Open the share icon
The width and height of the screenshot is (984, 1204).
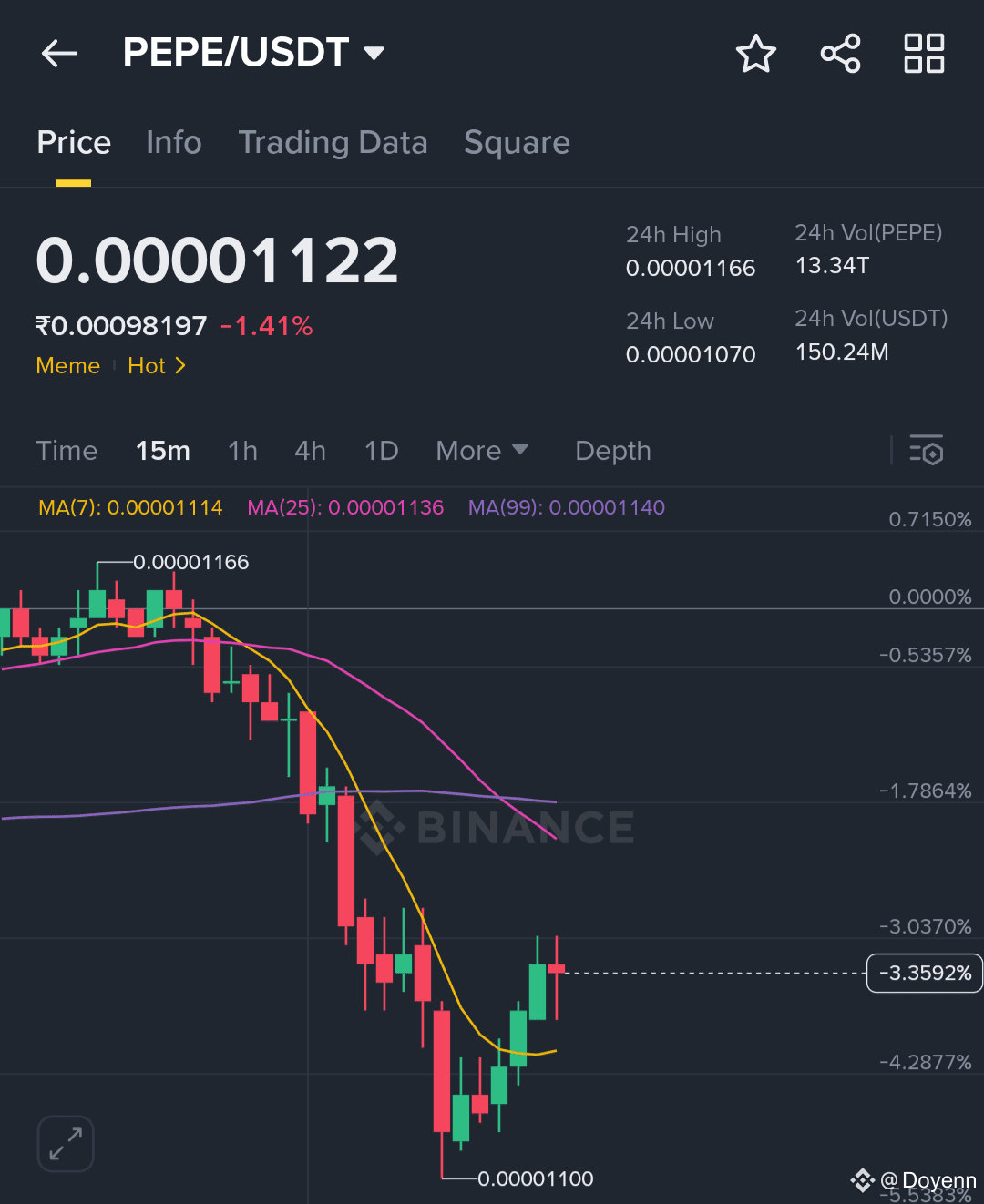840,53
